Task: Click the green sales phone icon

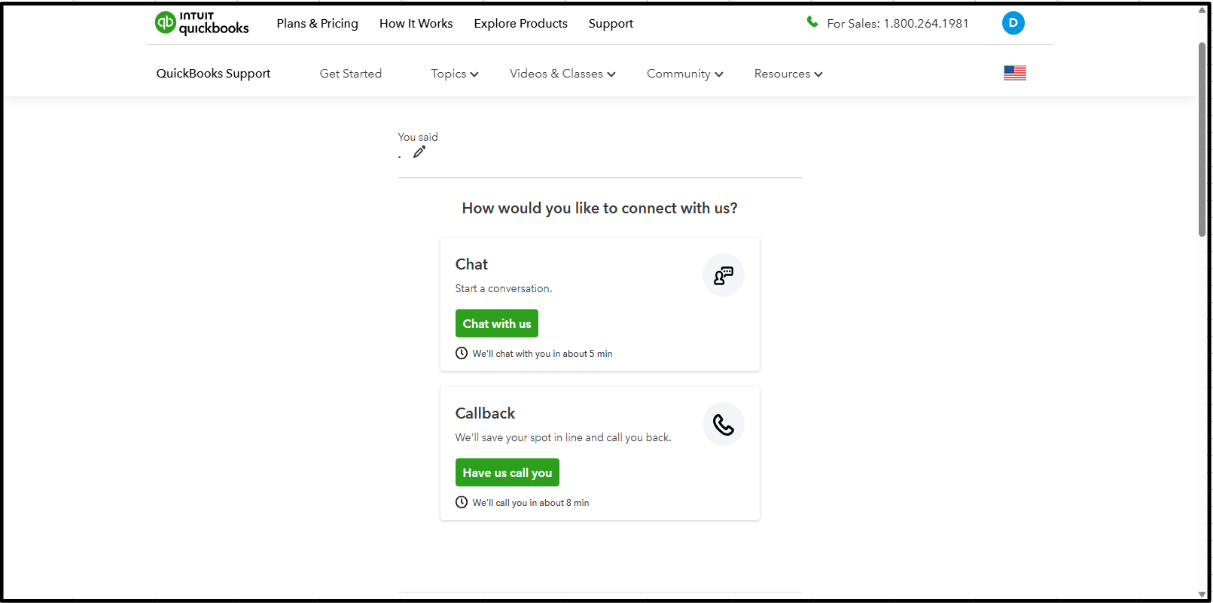Action: pos(812,22)
